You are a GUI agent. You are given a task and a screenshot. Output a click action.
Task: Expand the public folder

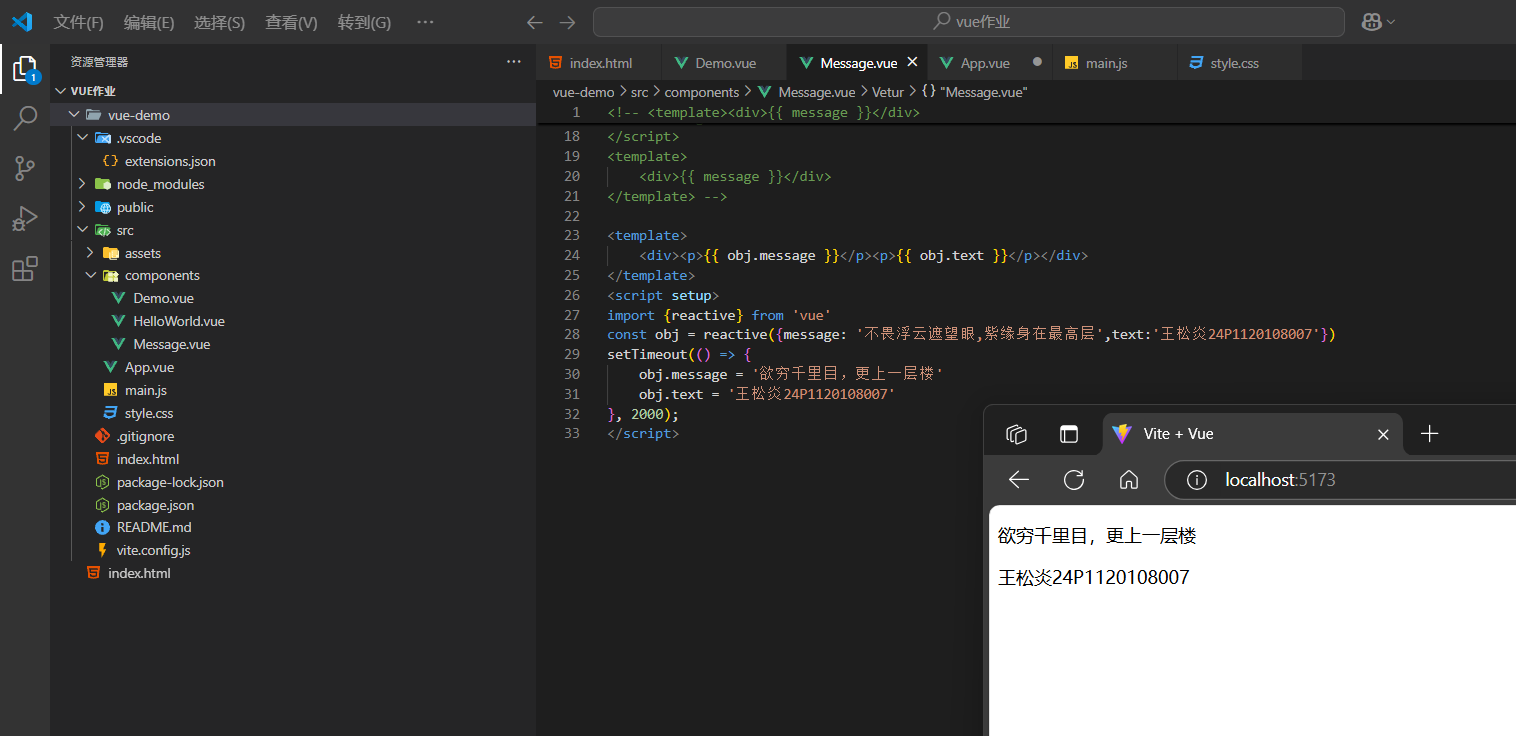coord(83,207)
